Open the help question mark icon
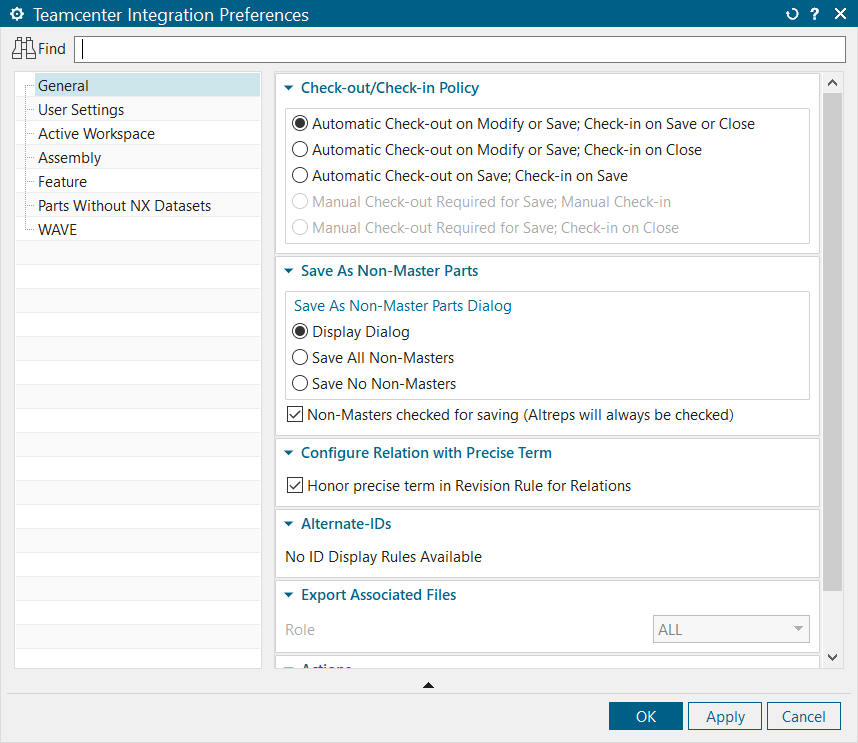 click(815, 14)
